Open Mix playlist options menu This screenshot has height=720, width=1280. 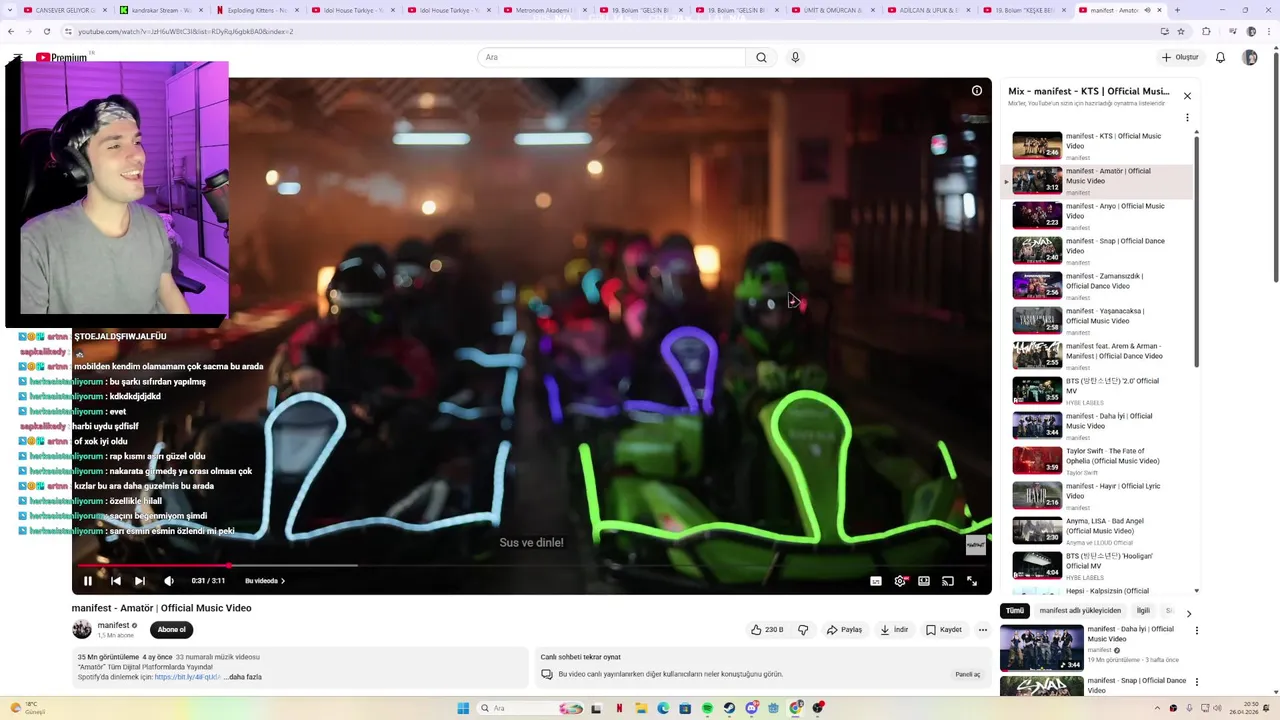(1187, 117)
